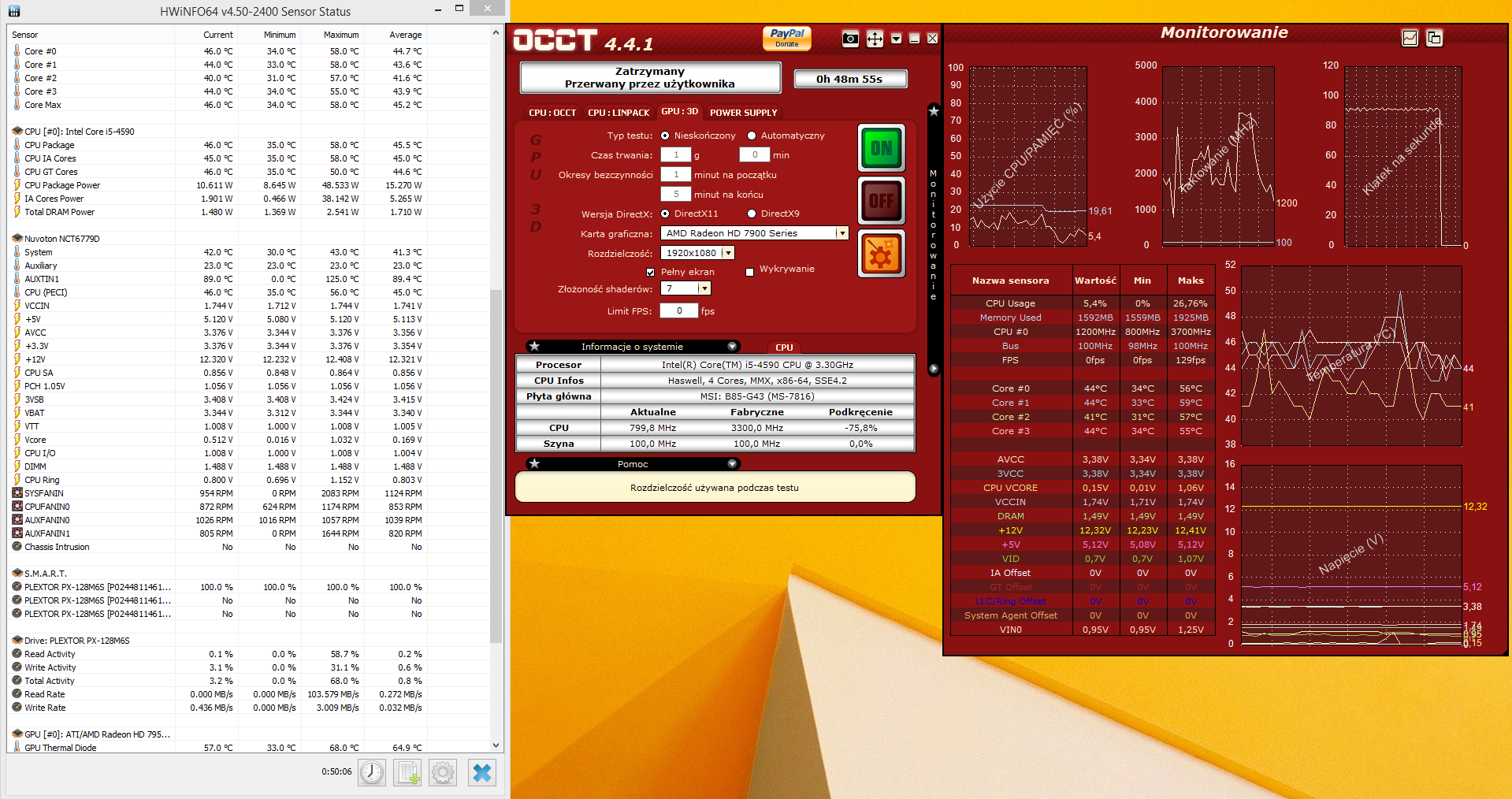Click the Limit FPS input field

pos(679,311)
